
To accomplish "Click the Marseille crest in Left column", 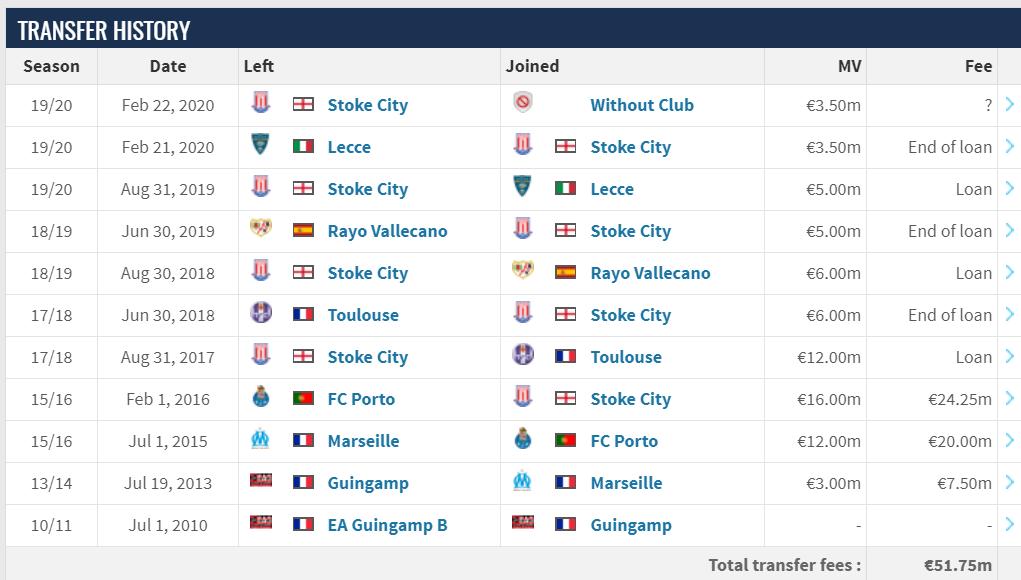I will click(260, 440).
